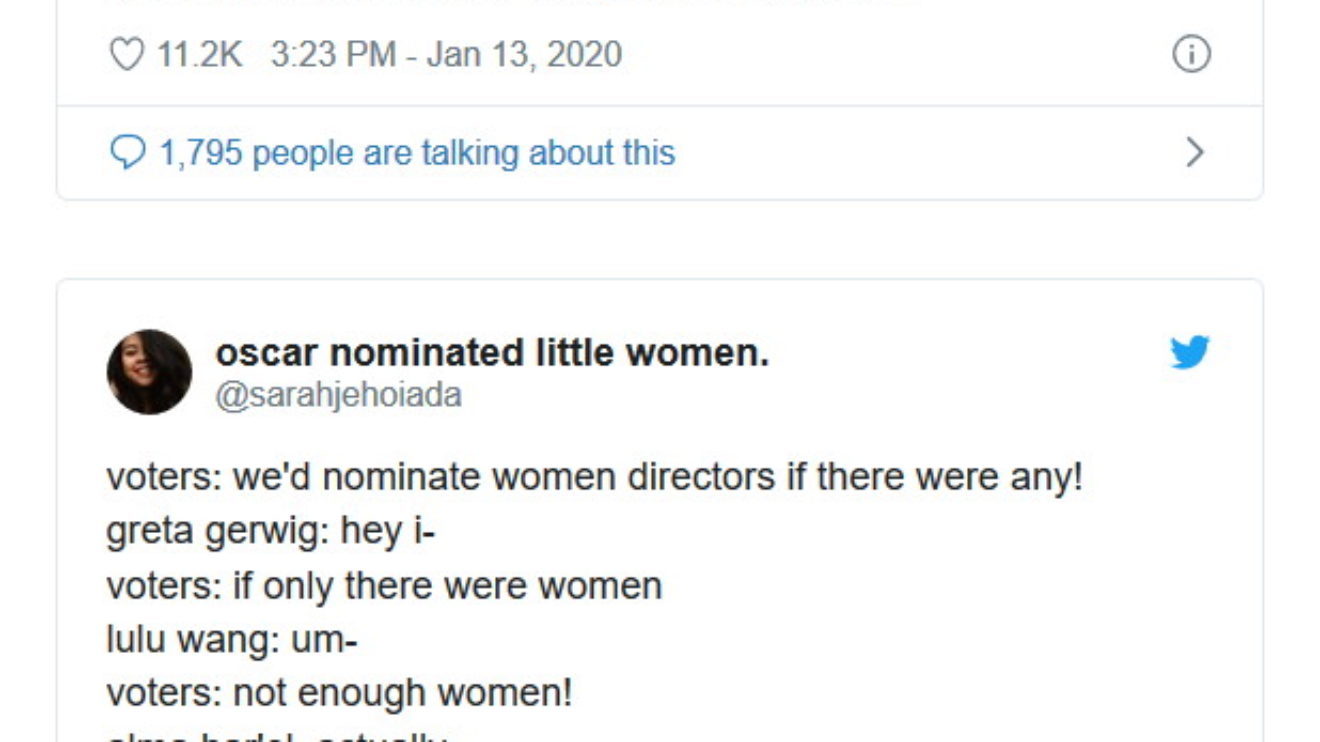The image size is (1320, 742).
Task: Click the blue speech bubble reply icon
Action: 126,153
